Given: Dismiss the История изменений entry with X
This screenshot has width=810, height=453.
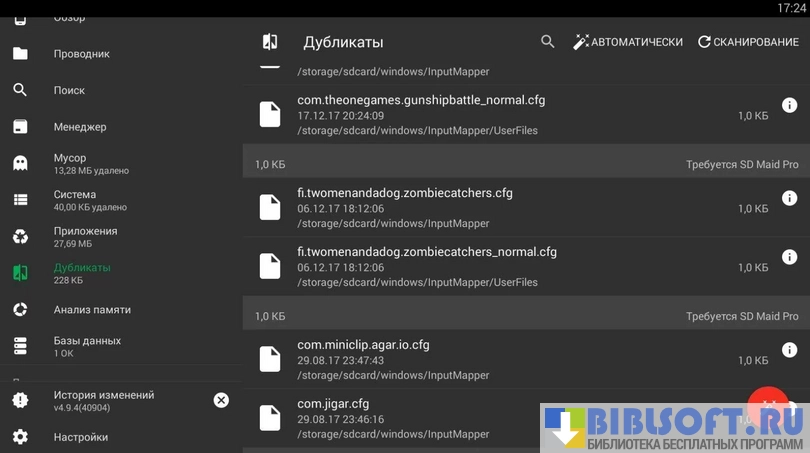Looking at the screenshot, I should click(x=221, y=400).
